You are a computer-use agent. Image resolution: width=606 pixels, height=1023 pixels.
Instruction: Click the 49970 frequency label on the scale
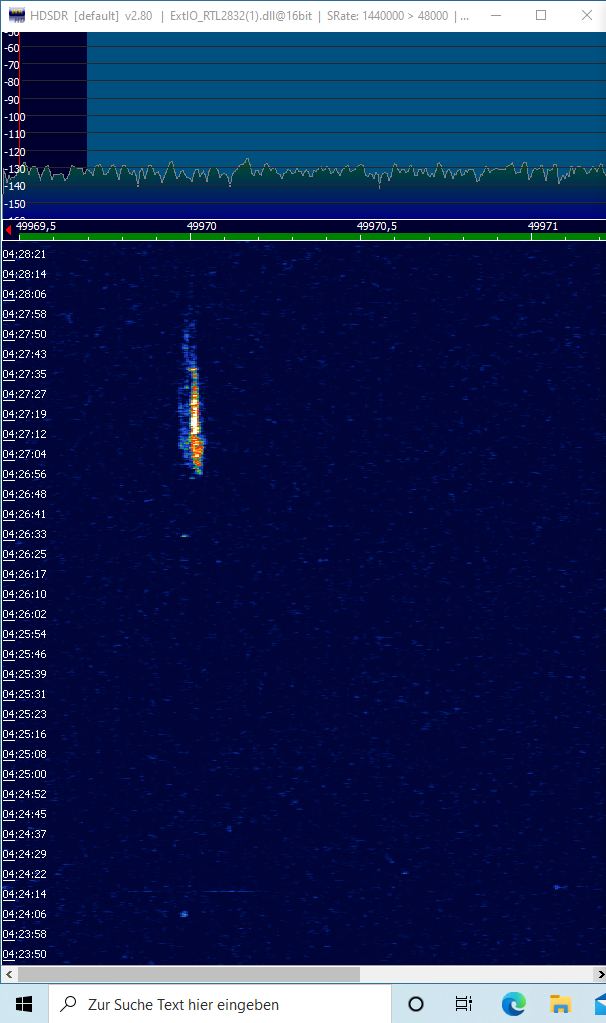(202, 226)
